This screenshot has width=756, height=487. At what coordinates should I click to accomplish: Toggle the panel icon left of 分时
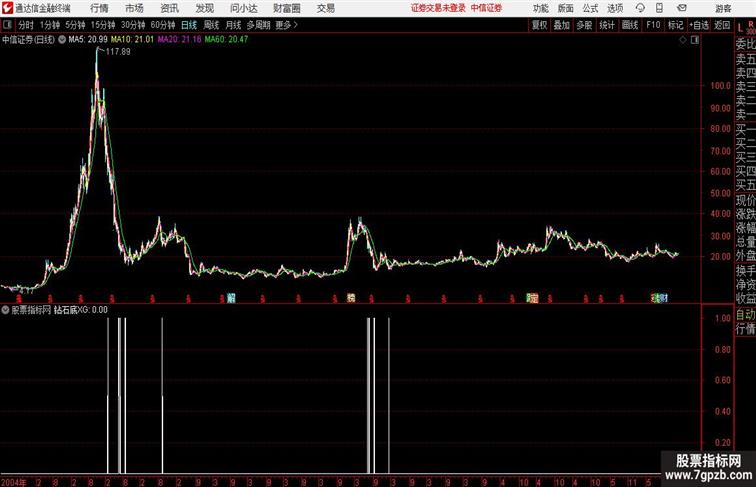pos(7,25)
